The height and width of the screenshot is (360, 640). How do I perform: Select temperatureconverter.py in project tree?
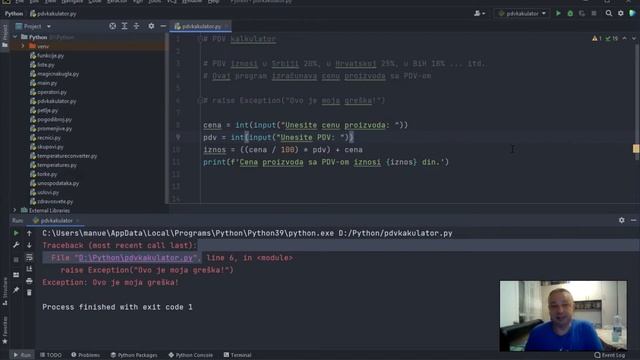pyautogui.click(x=64, y=156)
